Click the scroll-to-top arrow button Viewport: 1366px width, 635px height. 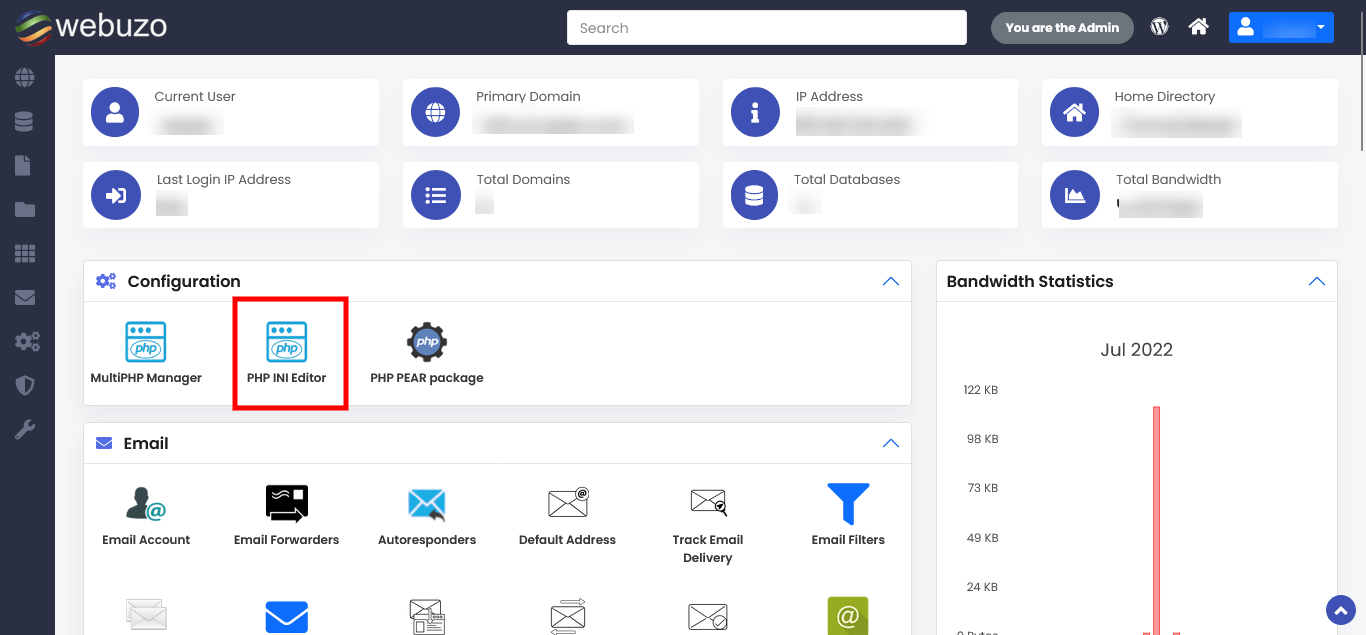point(1340,610)
